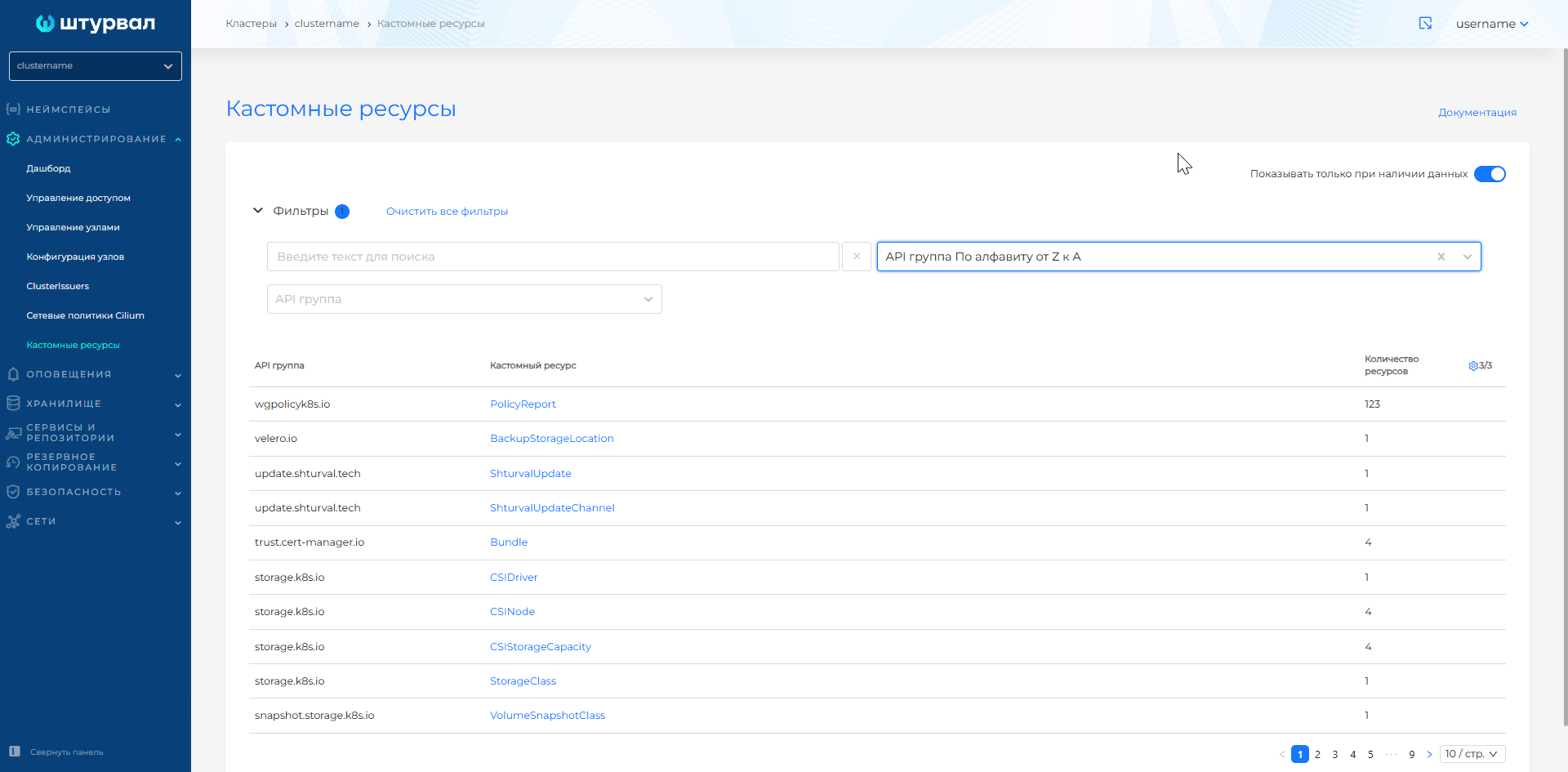Viewport: 1568px width, 772px height.
Task: Clear the search text field with X
Action: [x=857, y=257]
